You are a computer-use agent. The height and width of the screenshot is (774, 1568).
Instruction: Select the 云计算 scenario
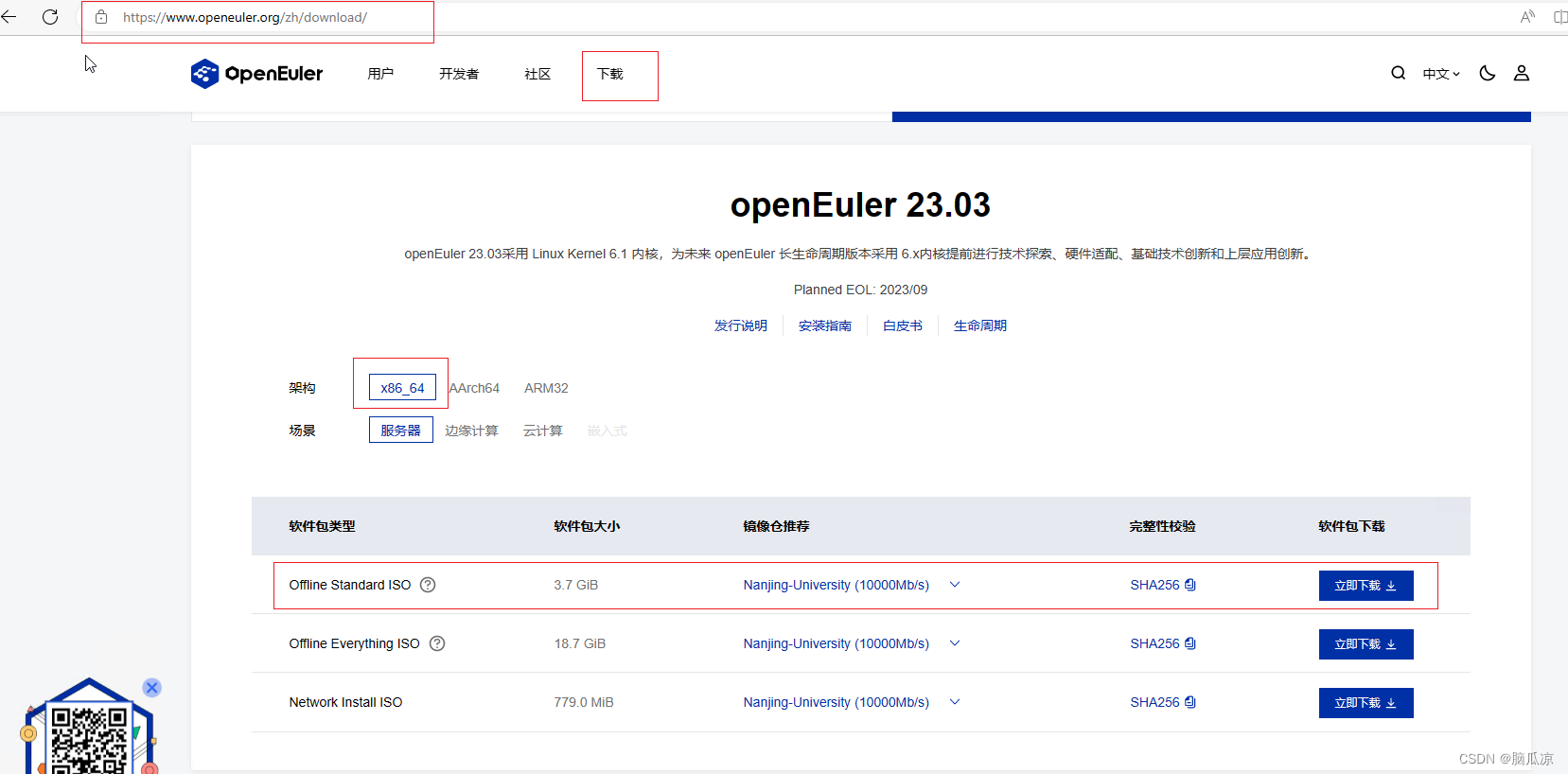click(x=543, y=431)
